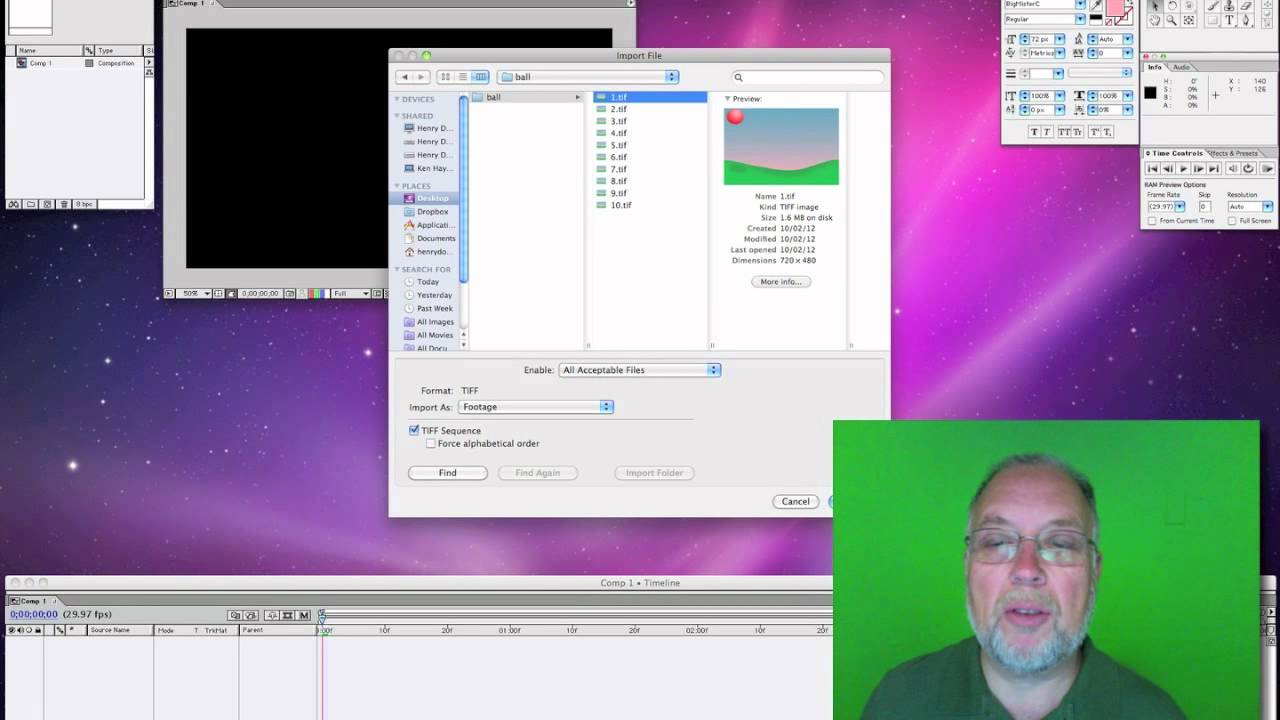Uncheck the TIFF Sequence checkbox
This screenshot has width=1280, height=720.
(414, 430)
